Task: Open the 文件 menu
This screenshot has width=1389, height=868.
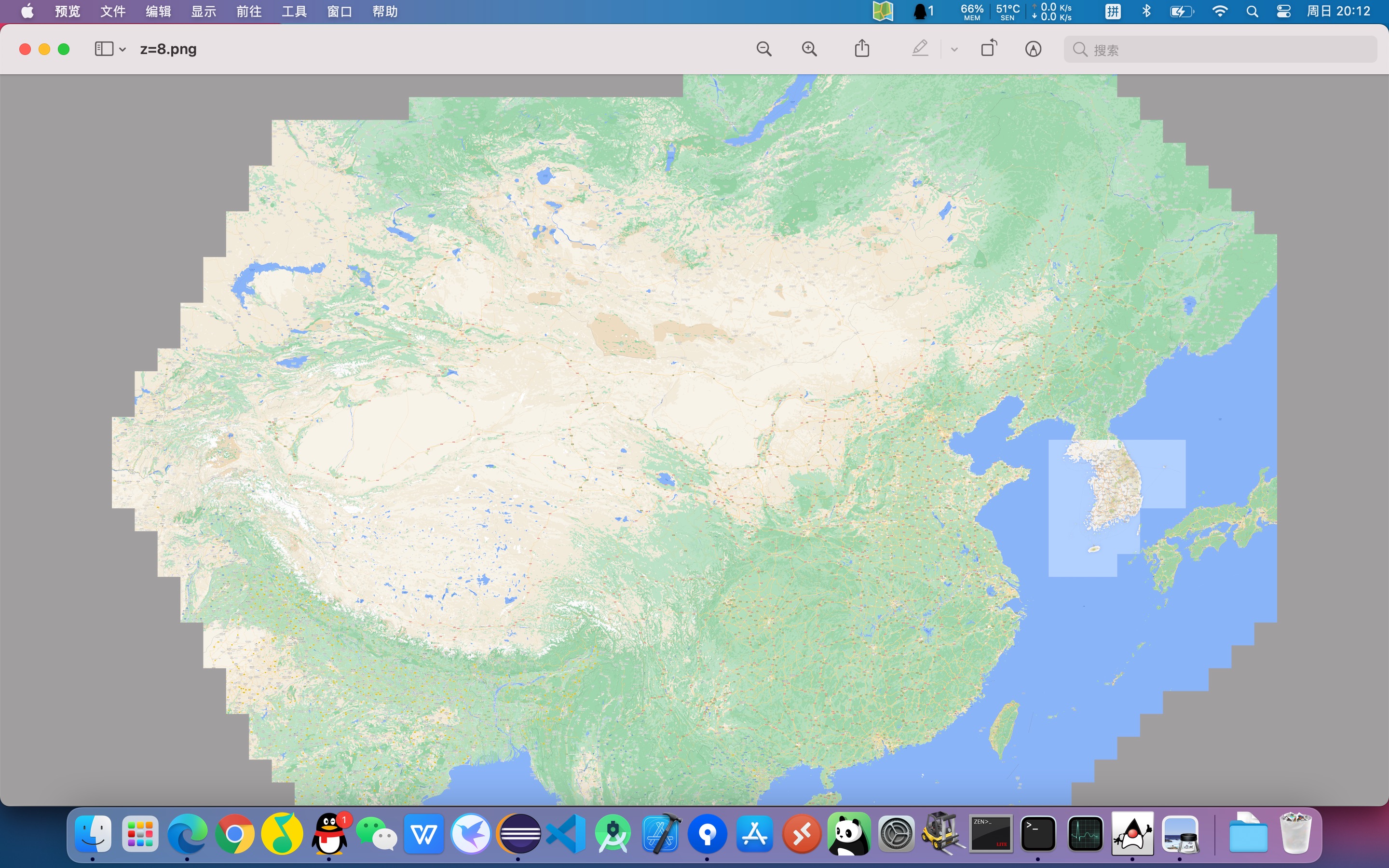Action: 112,11
